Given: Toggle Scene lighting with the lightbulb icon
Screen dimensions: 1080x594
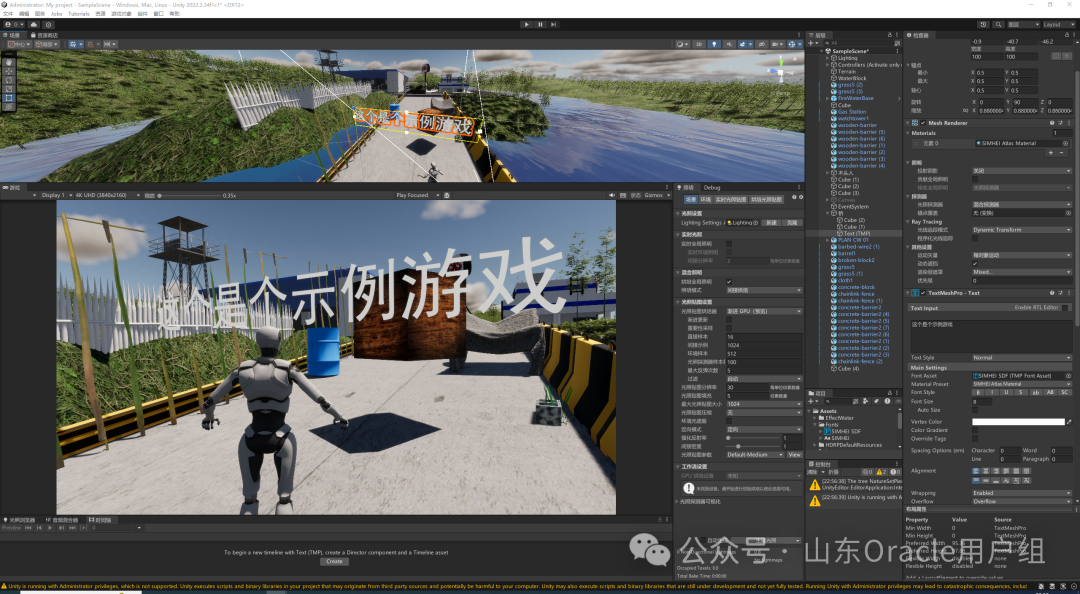Looking at the screenshot, I should pos(714,44).
